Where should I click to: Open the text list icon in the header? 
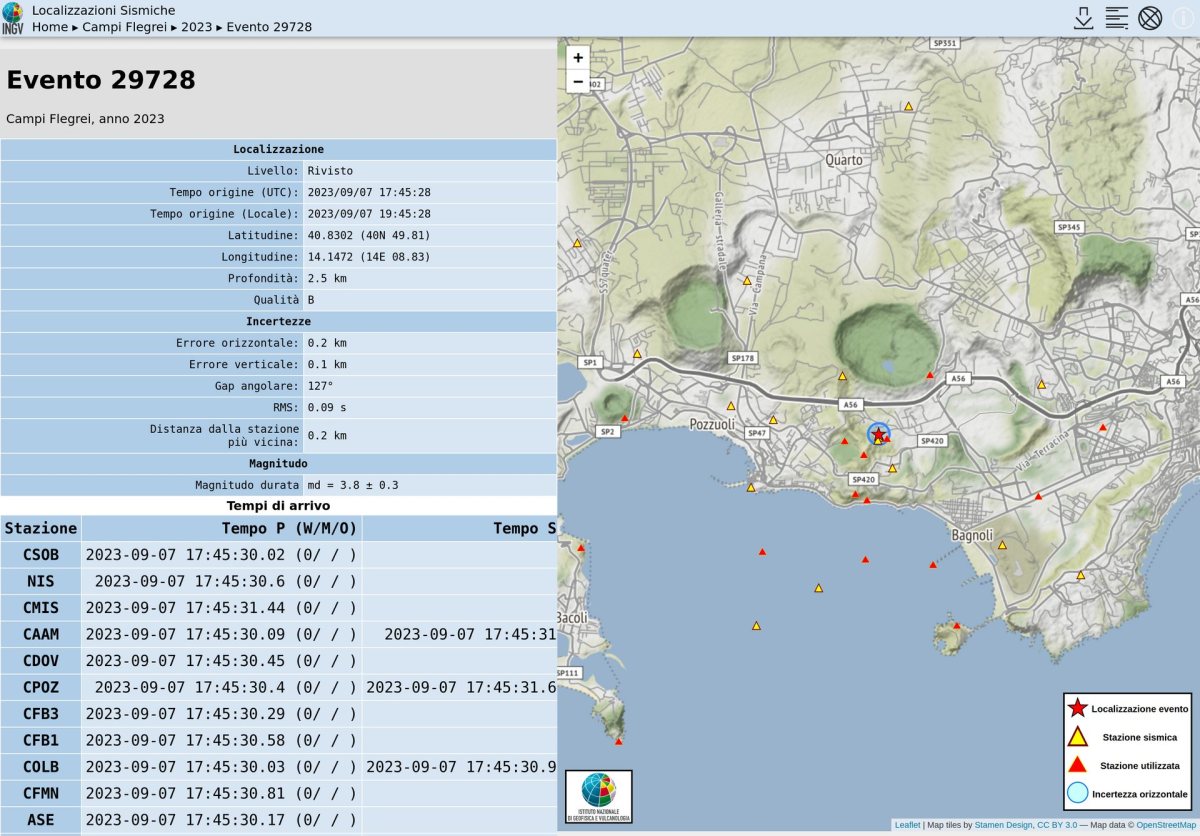(x=1116, y=18)
